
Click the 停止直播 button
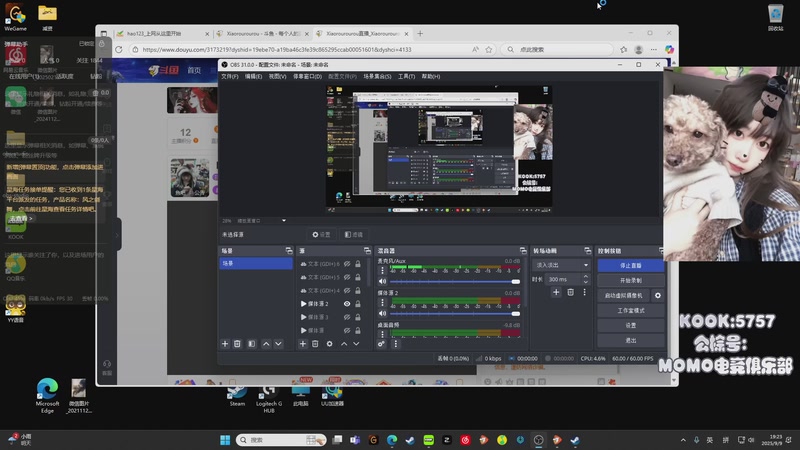[631, 265]
